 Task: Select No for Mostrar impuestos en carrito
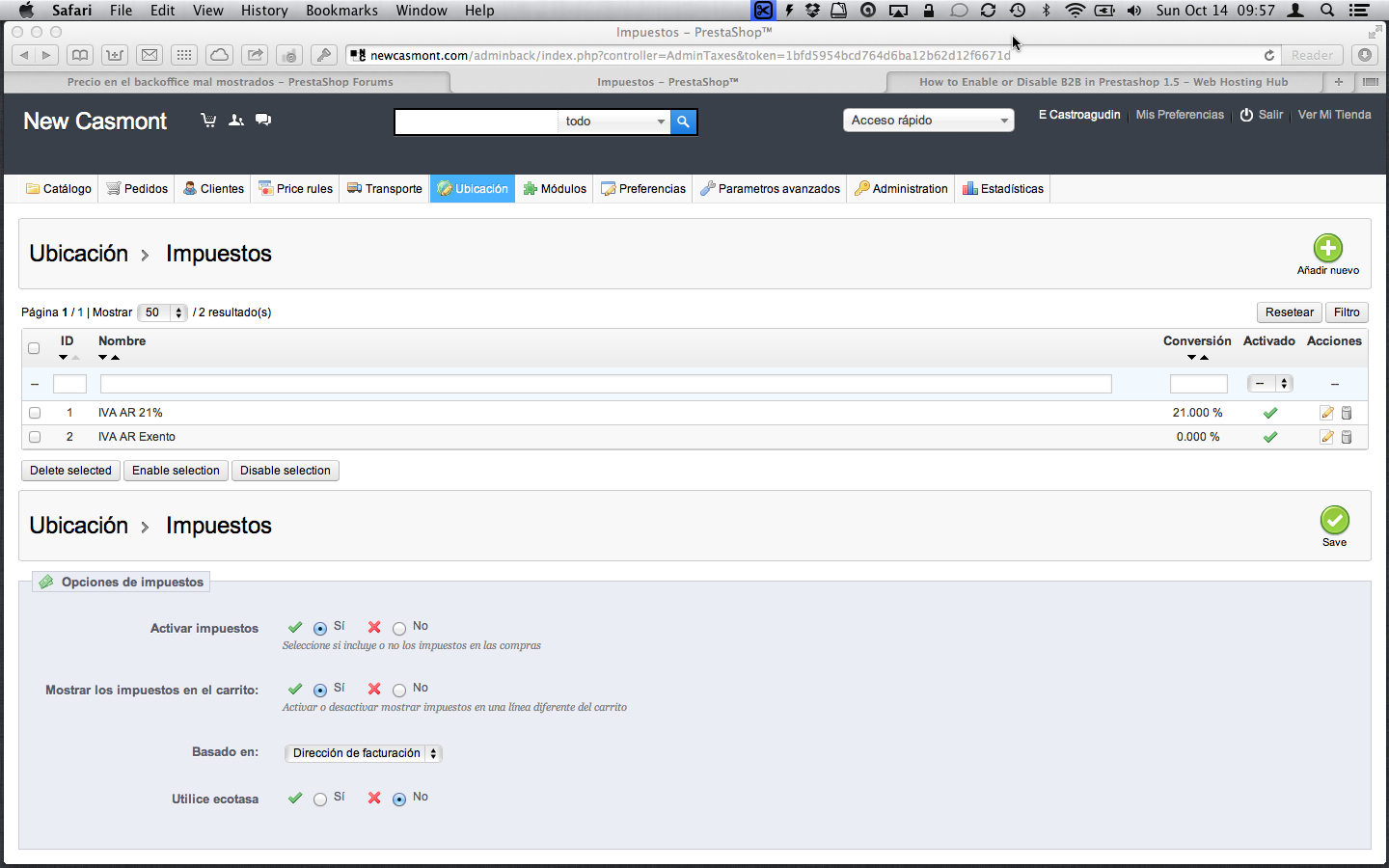pos(399,690)
